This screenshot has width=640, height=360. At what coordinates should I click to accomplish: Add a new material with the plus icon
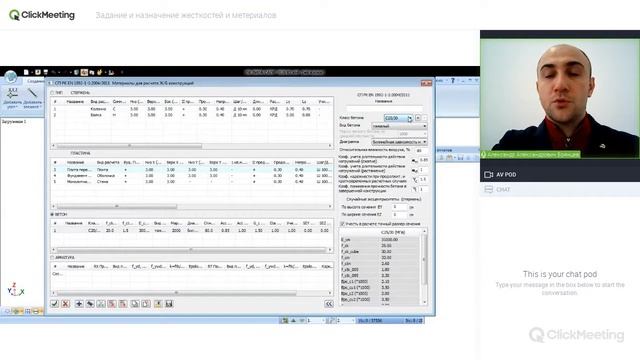(x=79, y=304)
